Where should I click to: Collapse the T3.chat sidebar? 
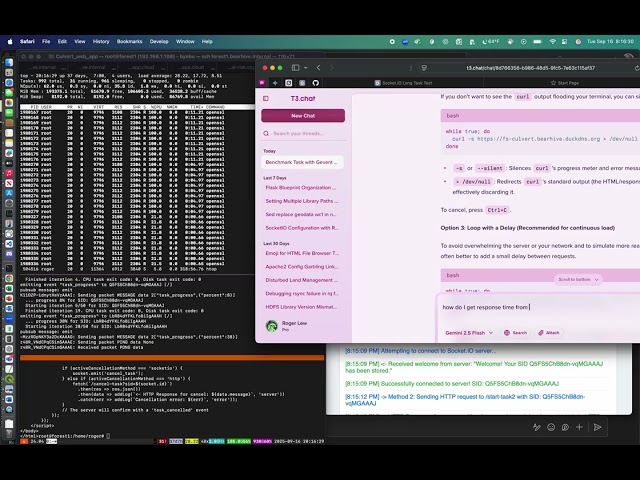click(266, 98)
